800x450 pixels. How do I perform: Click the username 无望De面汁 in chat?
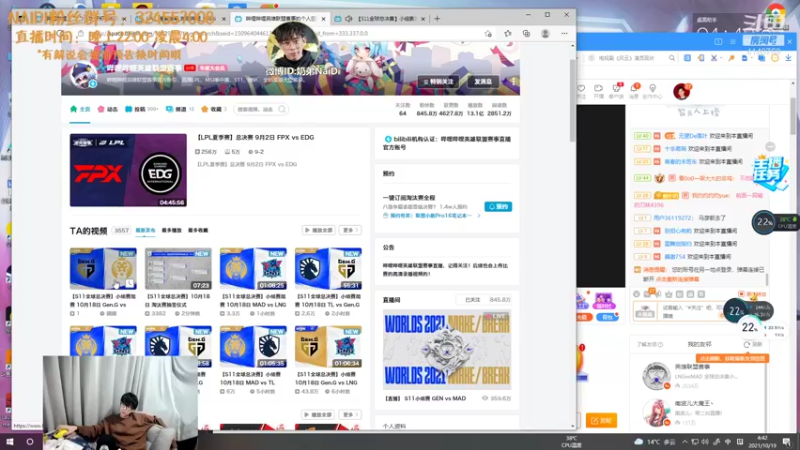coord(693,136)
